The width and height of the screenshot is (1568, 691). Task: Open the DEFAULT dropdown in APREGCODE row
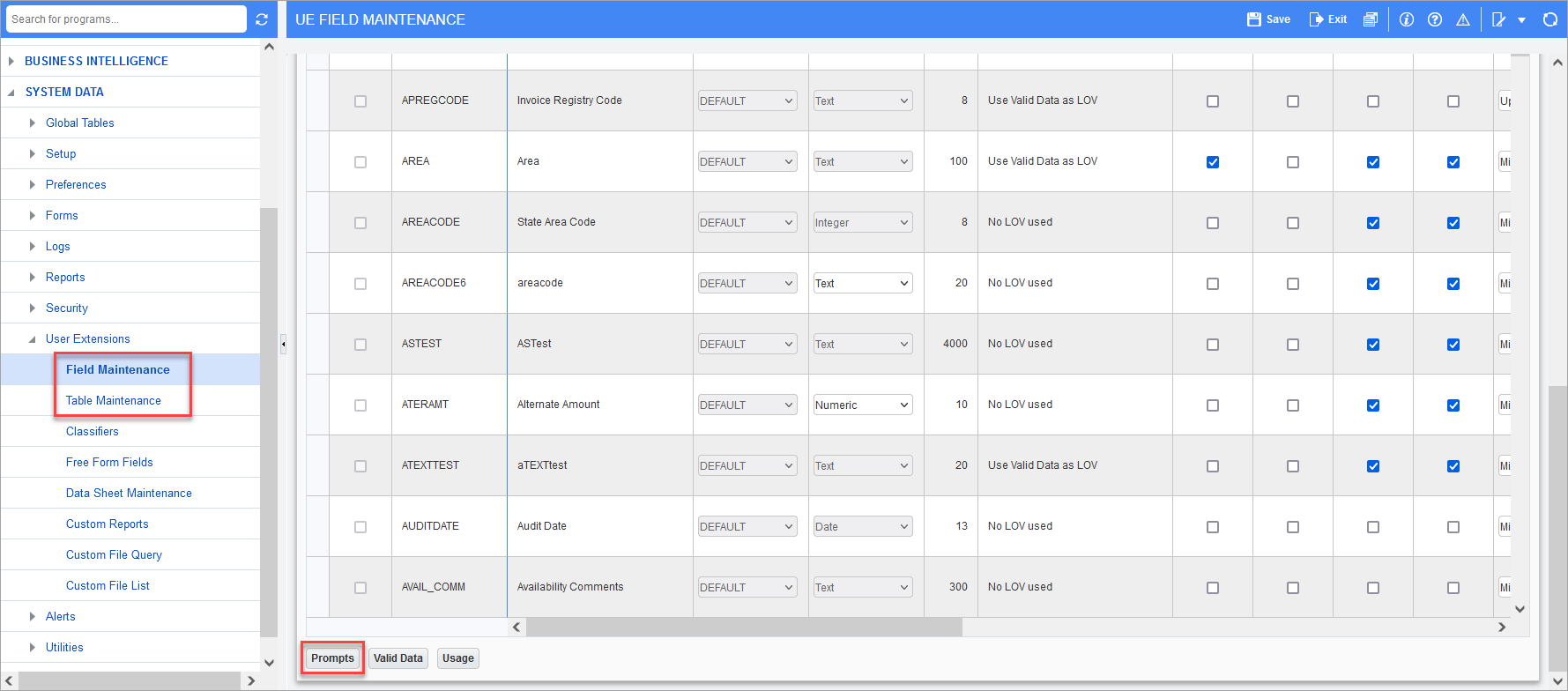(747, 100)
